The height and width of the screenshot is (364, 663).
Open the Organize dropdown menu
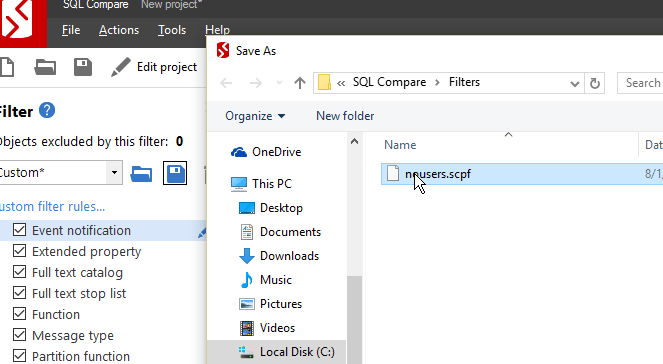coord(255,116)
